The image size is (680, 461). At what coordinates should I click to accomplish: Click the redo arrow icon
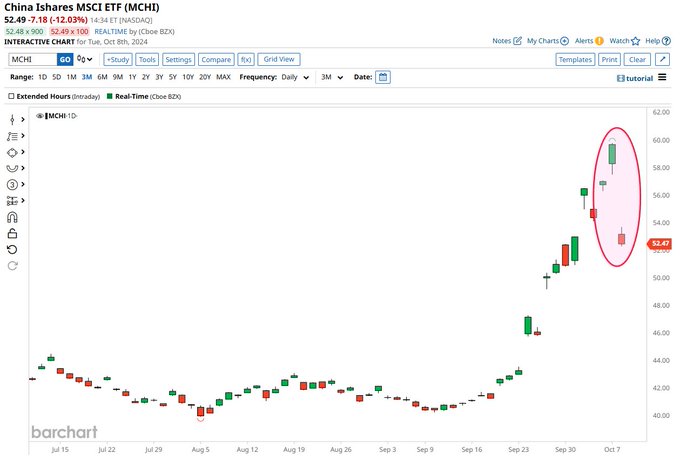pos(12,266)
